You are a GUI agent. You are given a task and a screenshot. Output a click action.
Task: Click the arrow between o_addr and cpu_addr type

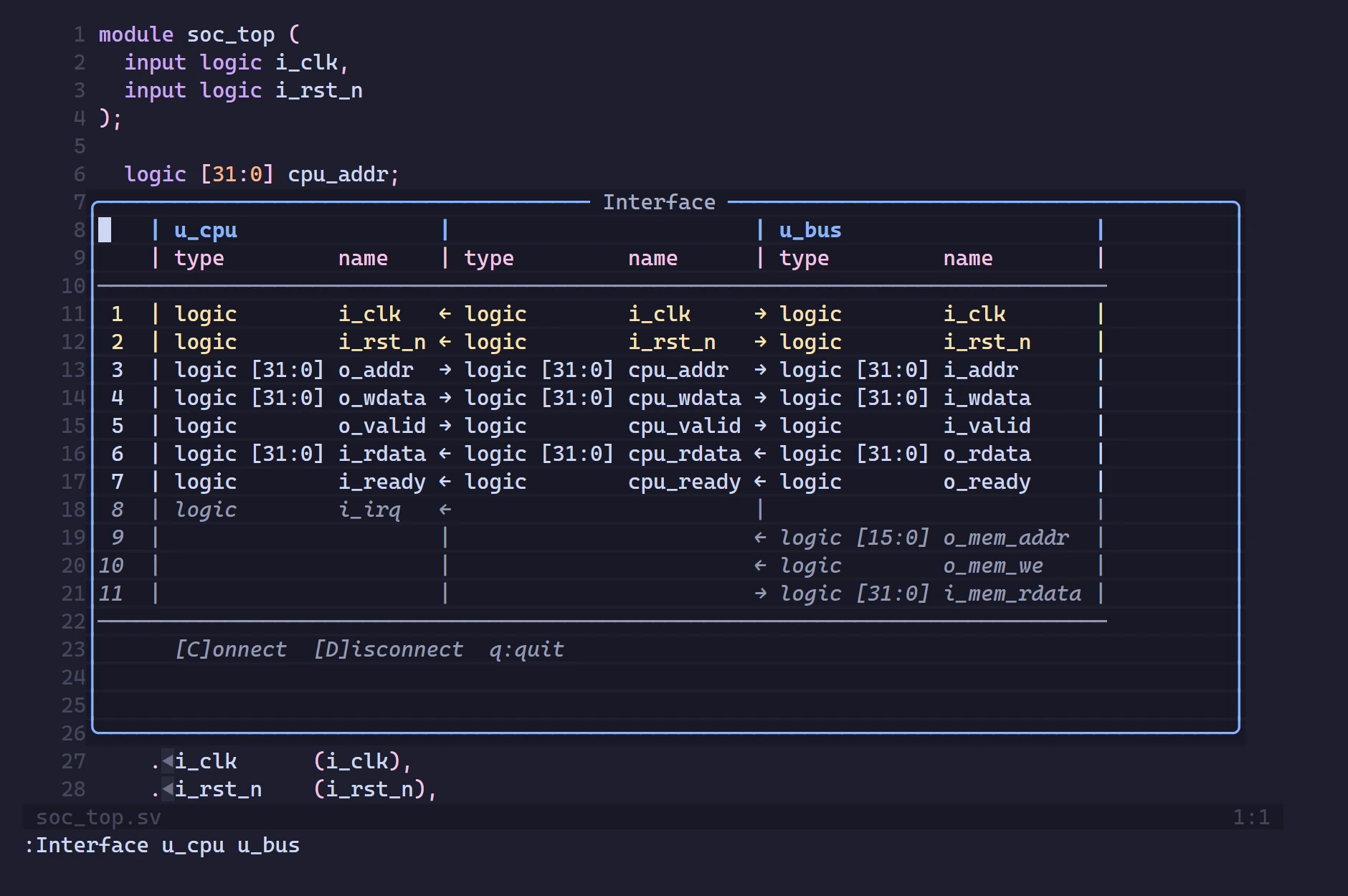(445, 370)
